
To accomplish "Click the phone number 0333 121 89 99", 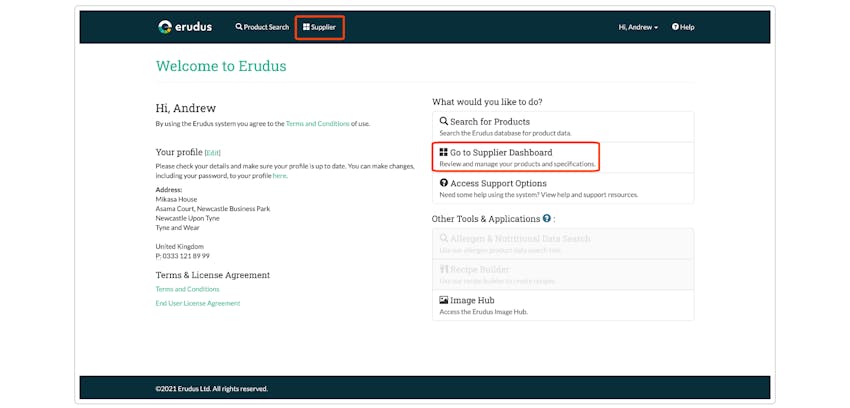I will pyautogui.click(x=186, y=256).
